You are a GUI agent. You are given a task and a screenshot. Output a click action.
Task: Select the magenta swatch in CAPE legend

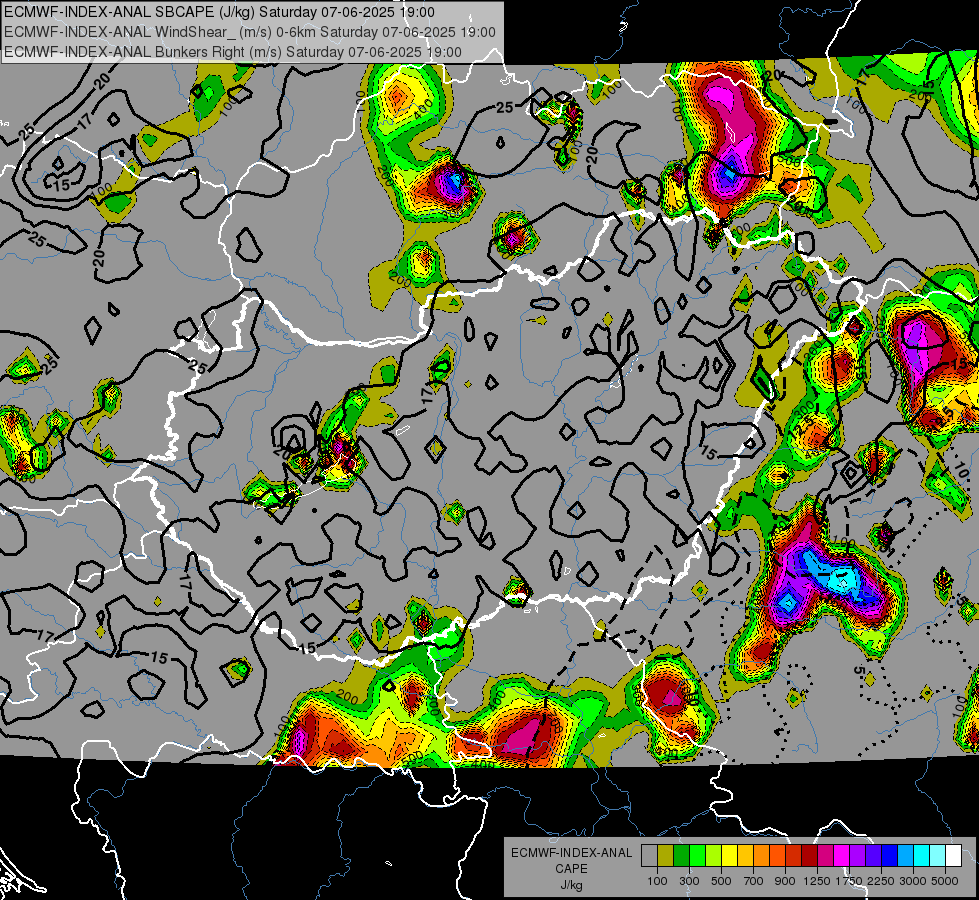[x=842, y=856]
